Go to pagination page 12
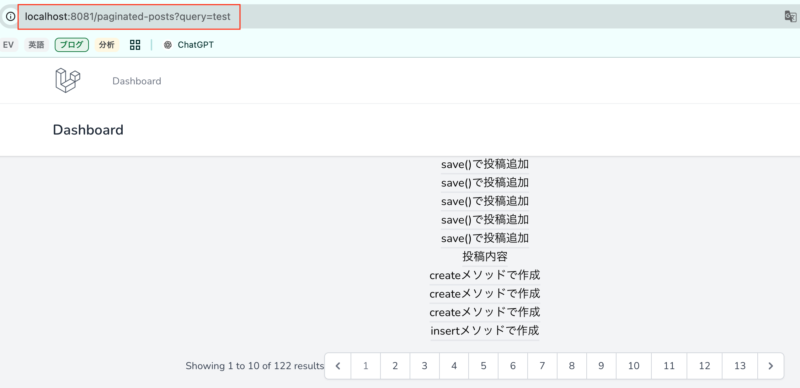The height and width of the screenshot is (388, 800). click(x=705, y=366)
